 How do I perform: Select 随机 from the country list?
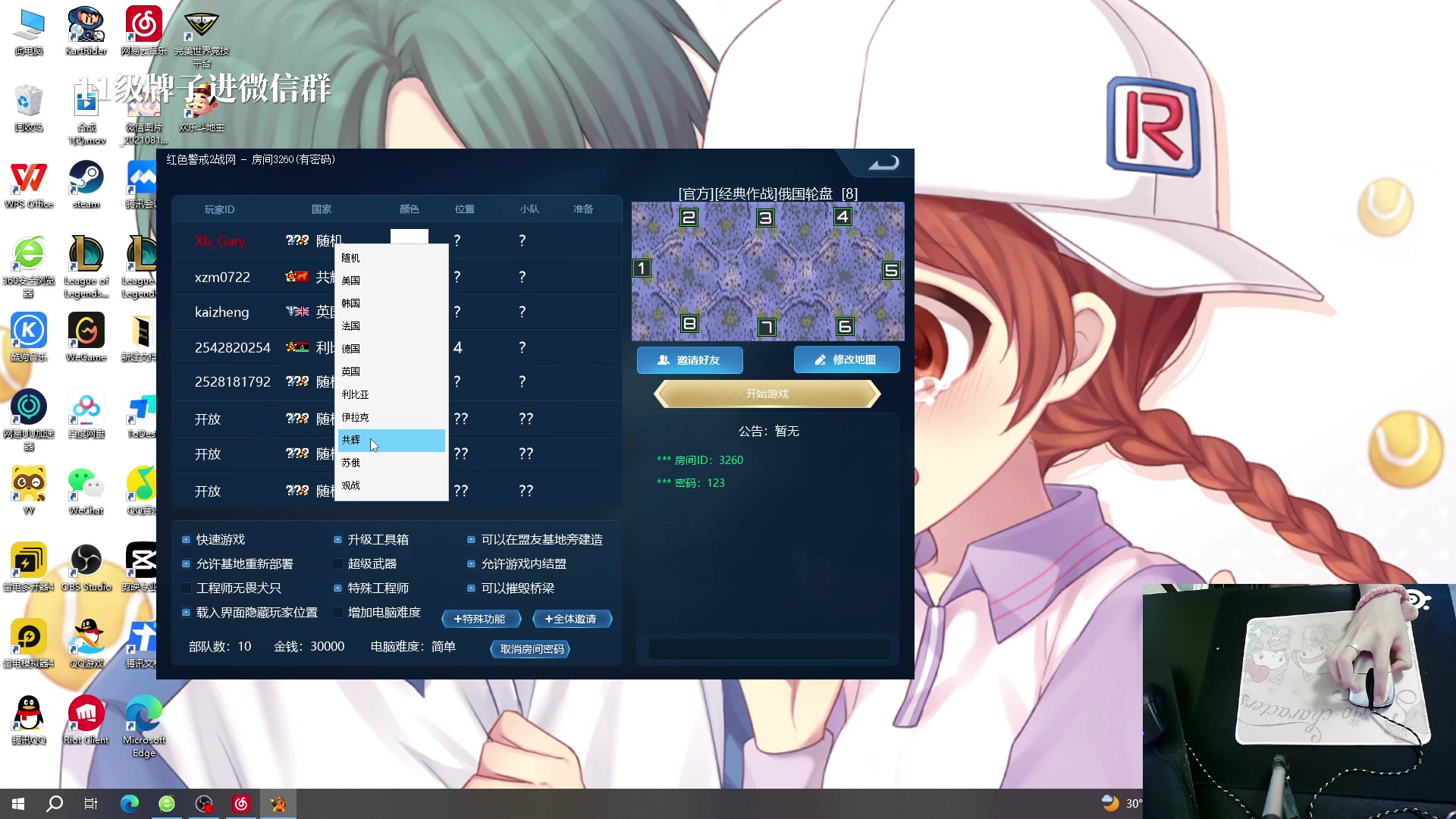coord(391,258)
